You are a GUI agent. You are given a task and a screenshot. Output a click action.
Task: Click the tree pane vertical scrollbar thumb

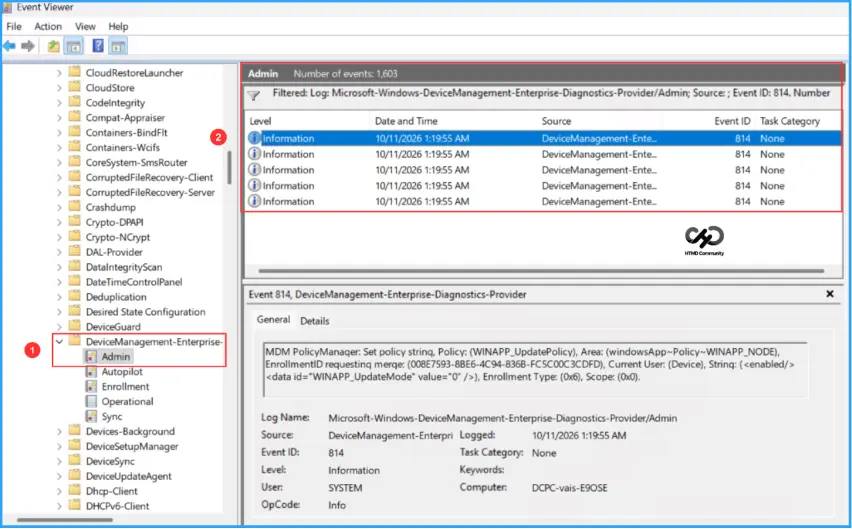coord(229,167)
